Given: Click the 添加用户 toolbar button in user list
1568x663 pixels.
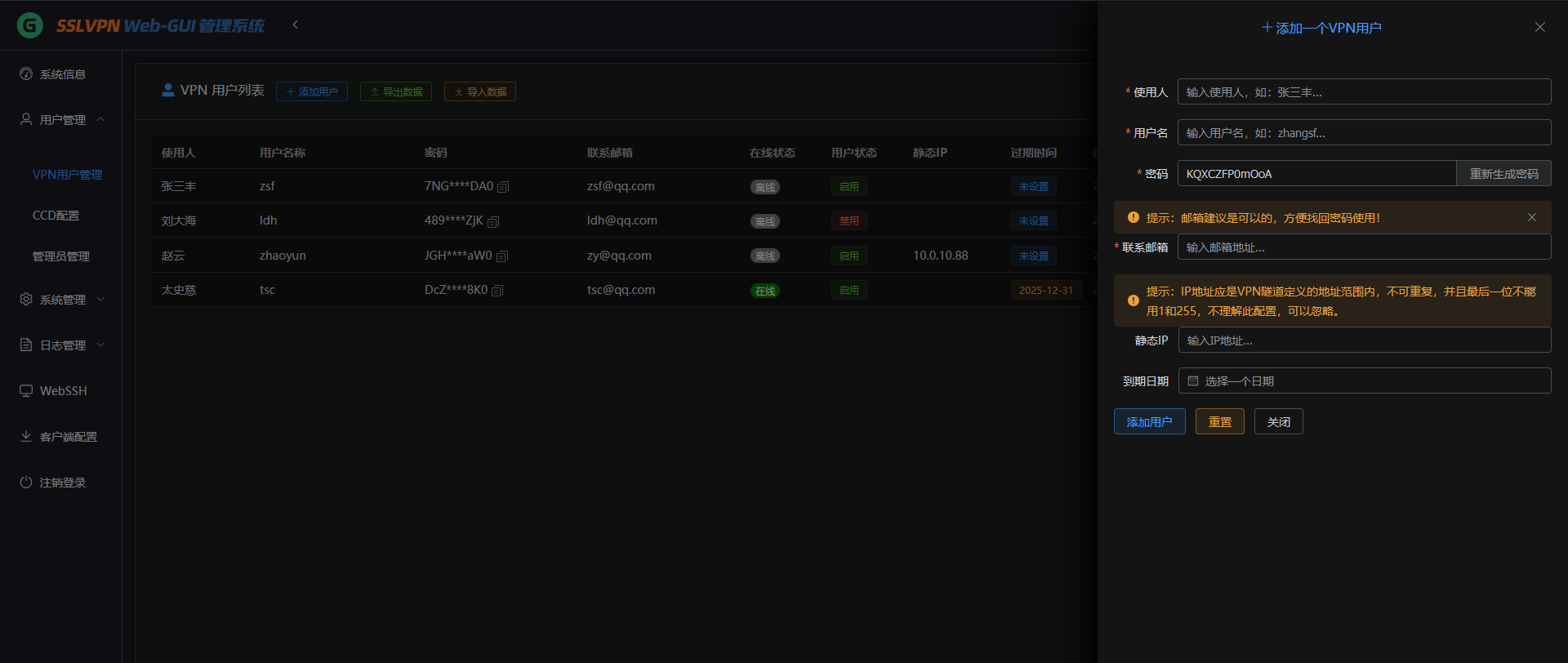Looking at the screenshot, I should tap(312, 91).
